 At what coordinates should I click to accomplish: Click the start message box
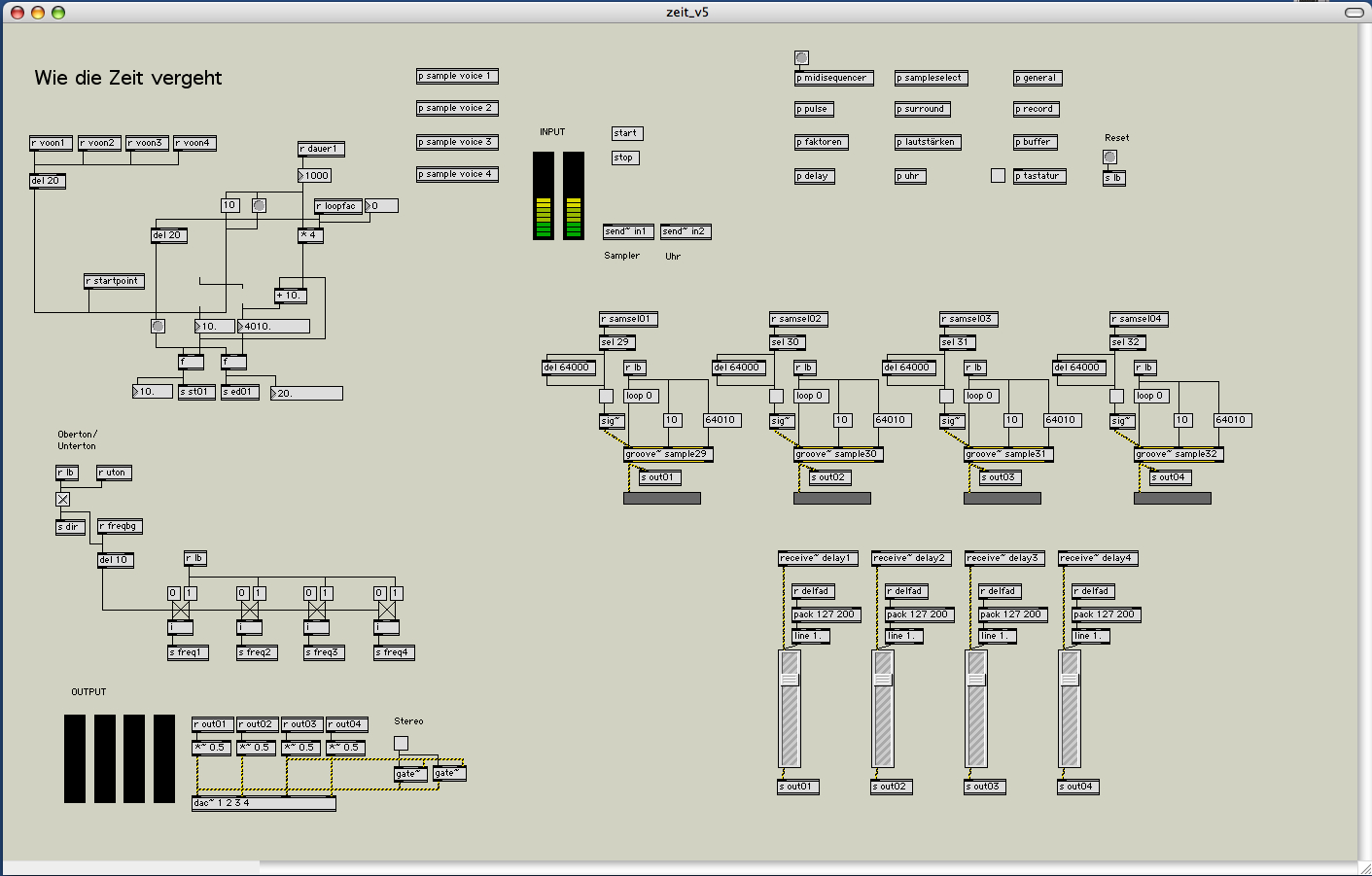click(x=627, y=133)
